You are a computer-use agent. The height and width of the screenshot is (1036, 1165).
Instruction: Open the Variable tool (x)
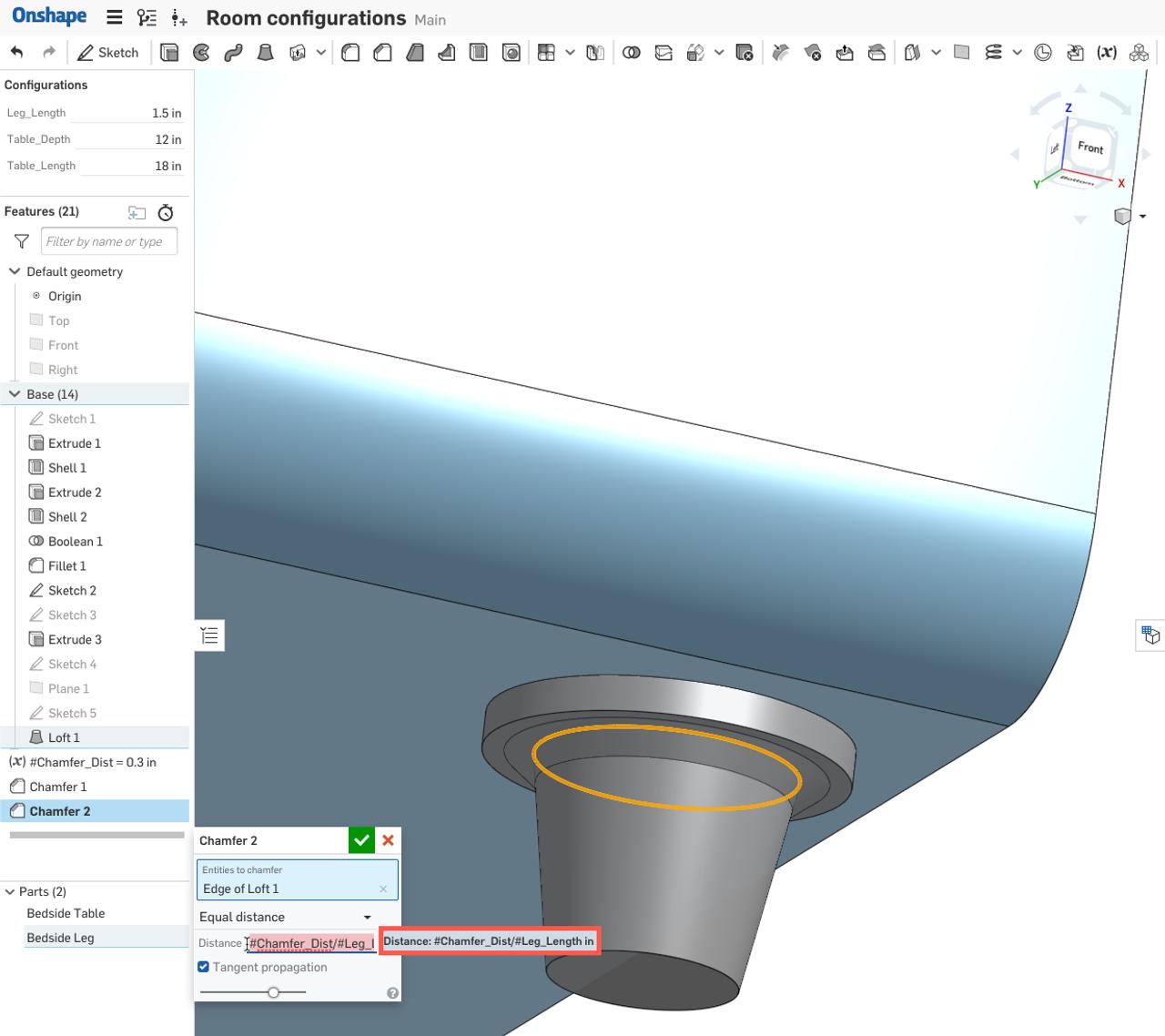pyautogui.click(x=1107, y=52)
